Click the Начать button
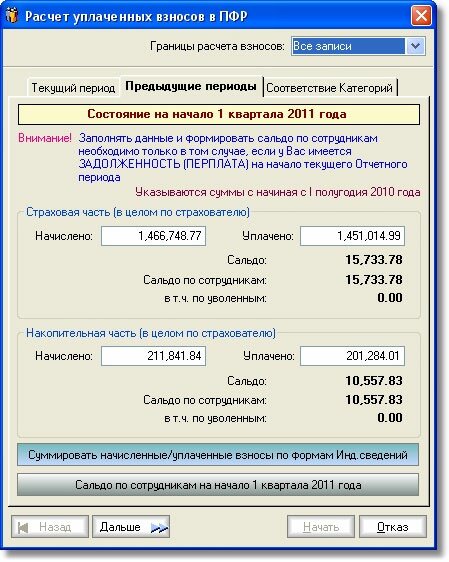The height and width of the screenshot is (562, 449). coord(321,527)
